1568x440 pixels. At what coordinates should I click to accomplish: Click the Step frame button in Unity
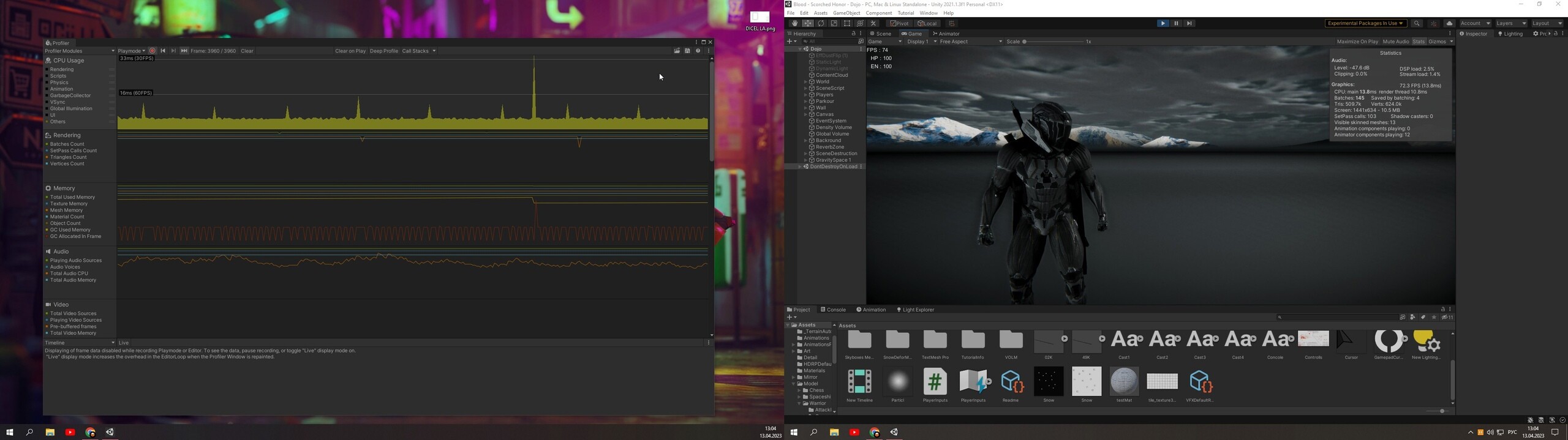(x=1189, y=23)
